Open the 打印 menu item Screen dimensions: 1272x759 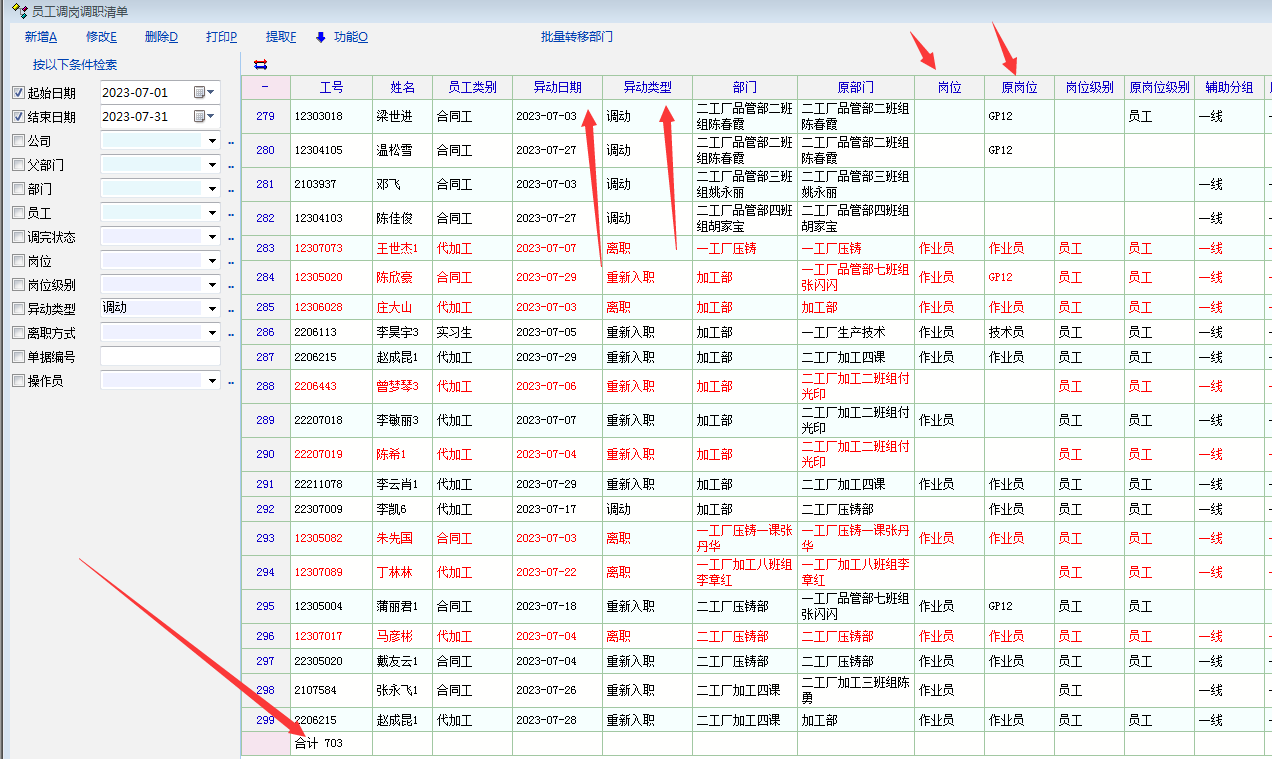221,37
